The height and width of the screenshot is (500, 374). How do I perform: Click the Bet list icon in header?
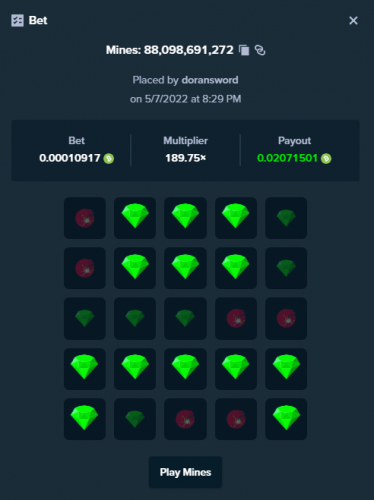pos(17,21)
